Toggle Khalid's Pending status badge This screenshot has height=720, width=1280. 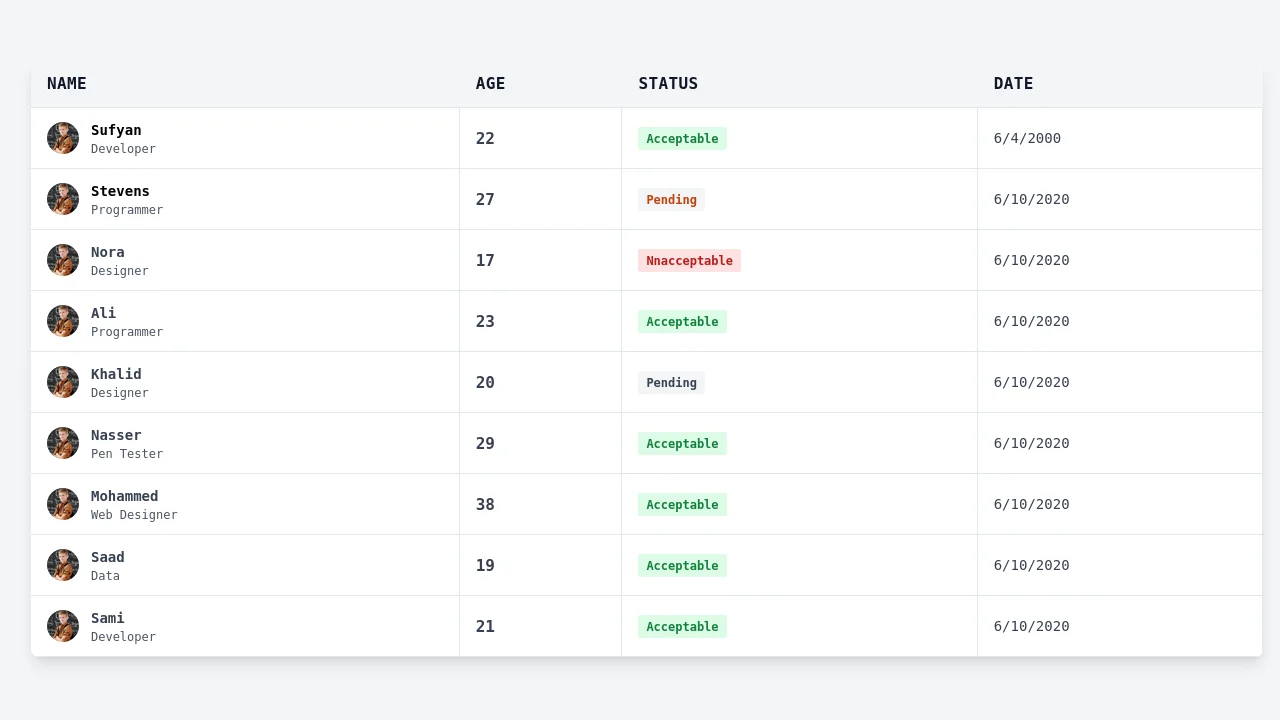(x=671, y=382)
